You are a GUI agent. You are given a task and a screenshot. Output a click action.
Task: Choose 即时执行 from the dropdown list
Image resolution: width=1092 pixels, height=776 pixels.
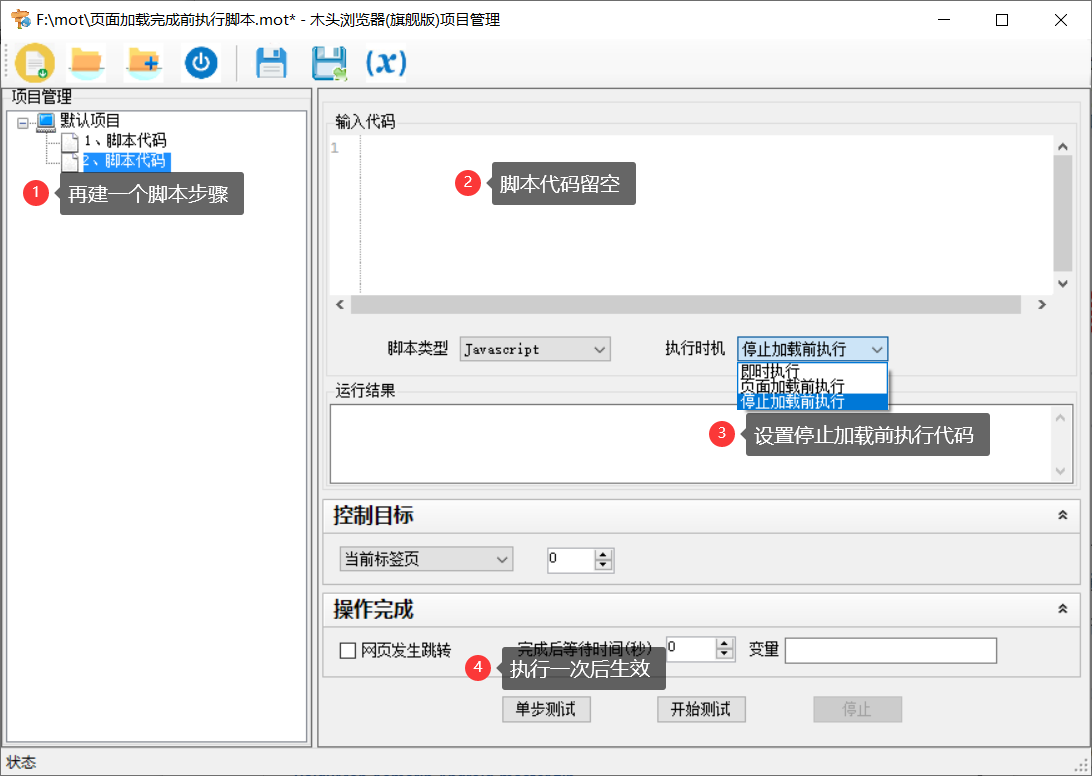[770, 371]
